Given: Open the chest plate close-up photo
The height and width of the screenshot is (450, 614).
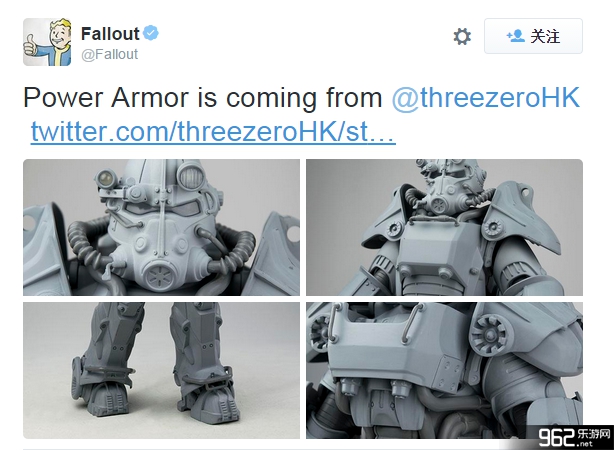Looking at the screenshot, I should click(444, 370).
